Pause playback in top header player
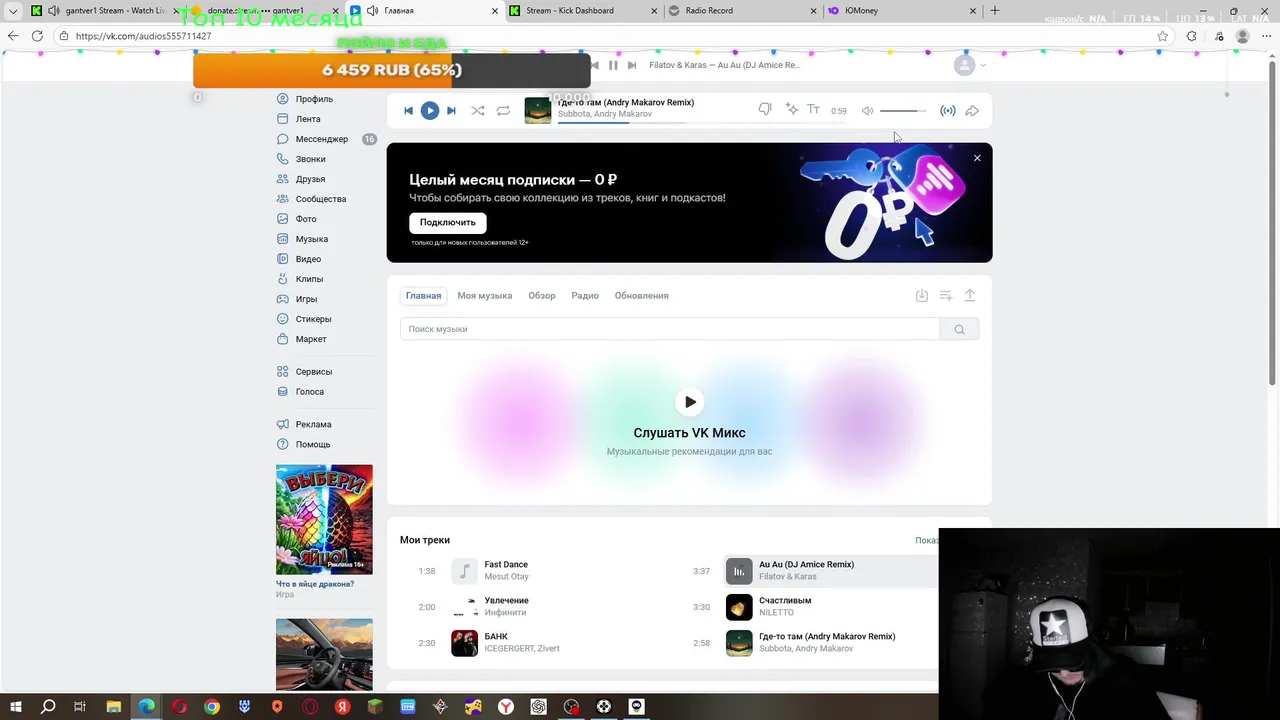Viewport: 1280px width, 720px height. [x=613, y=65]
